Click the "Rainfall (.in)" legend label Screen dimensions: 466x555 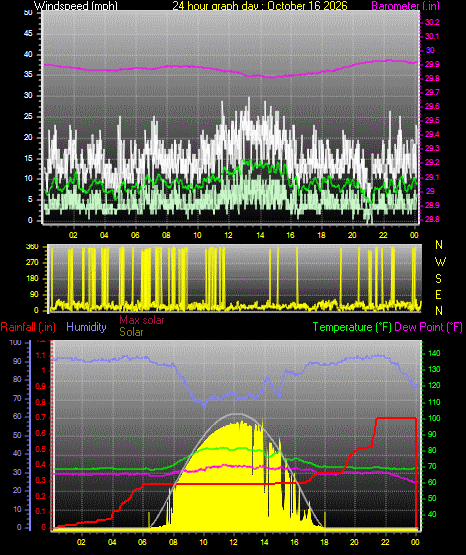tap(28, 327)
